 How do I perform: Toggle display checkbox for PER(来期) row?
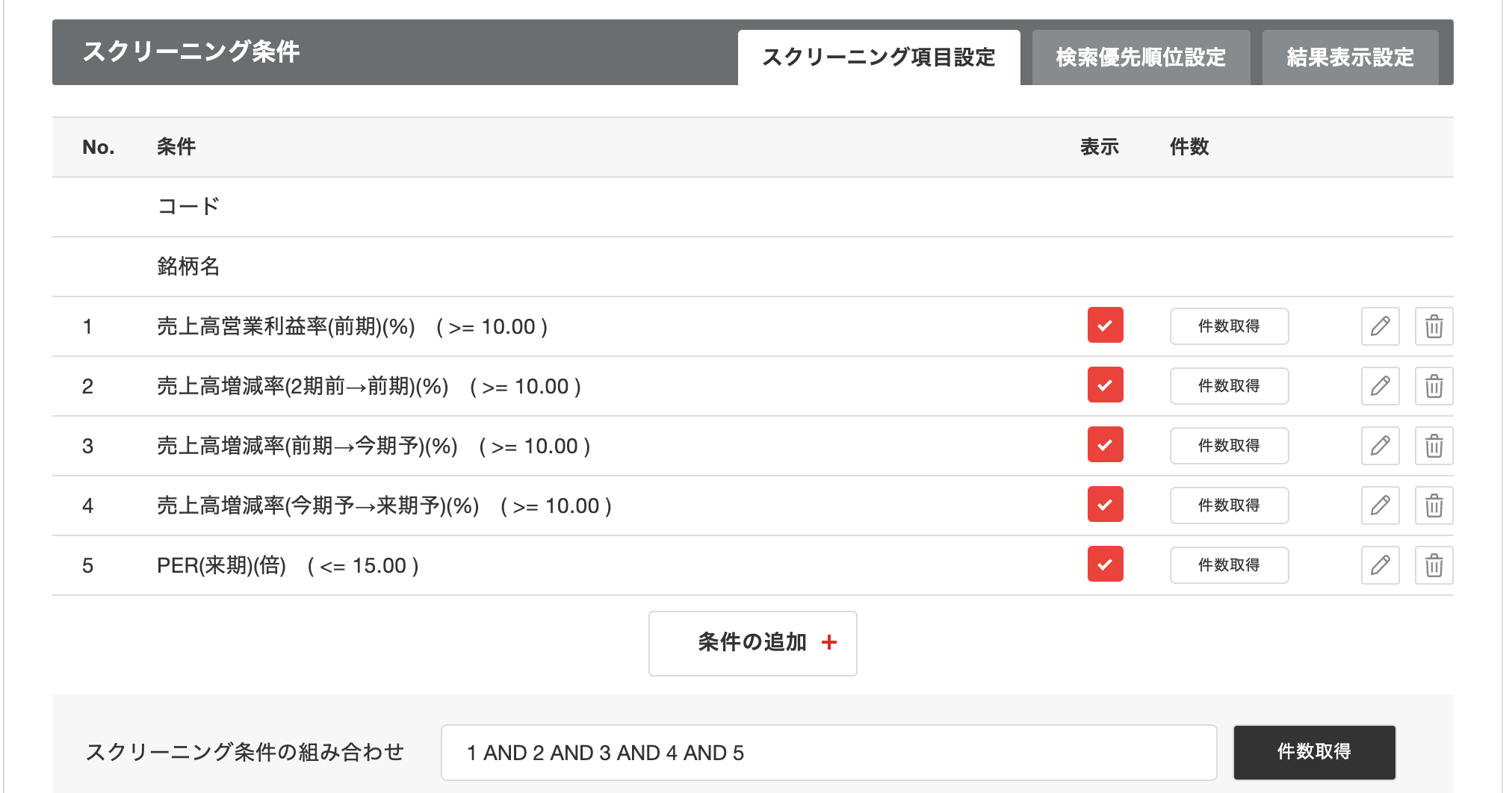click(1105, 564)
